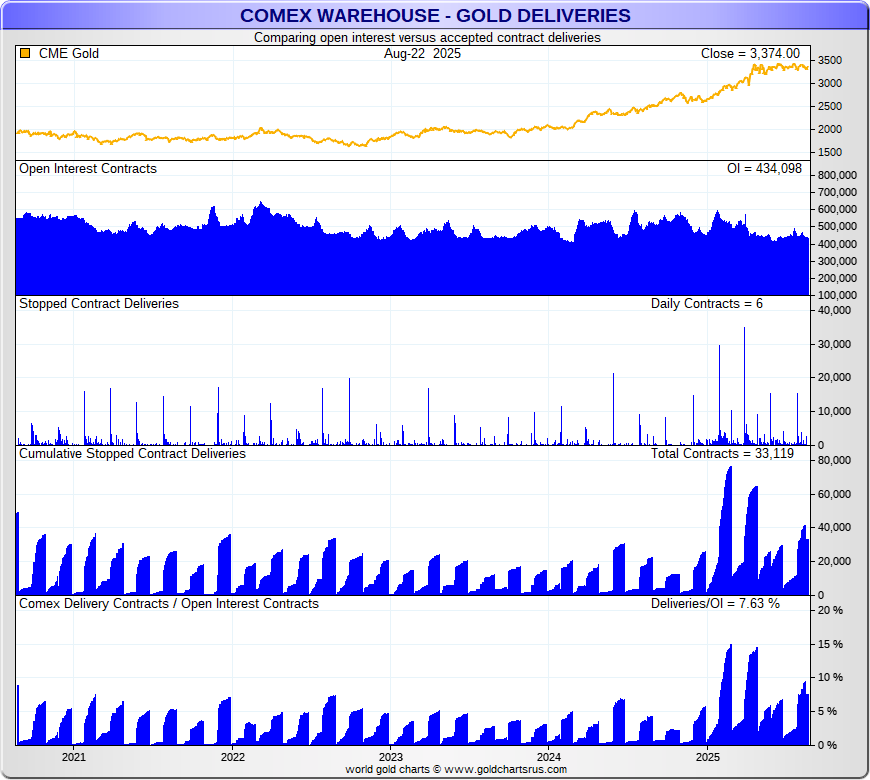The image size is (870, 780).
Task: Click the 2023 x-axis label
Action: (391, 757)
